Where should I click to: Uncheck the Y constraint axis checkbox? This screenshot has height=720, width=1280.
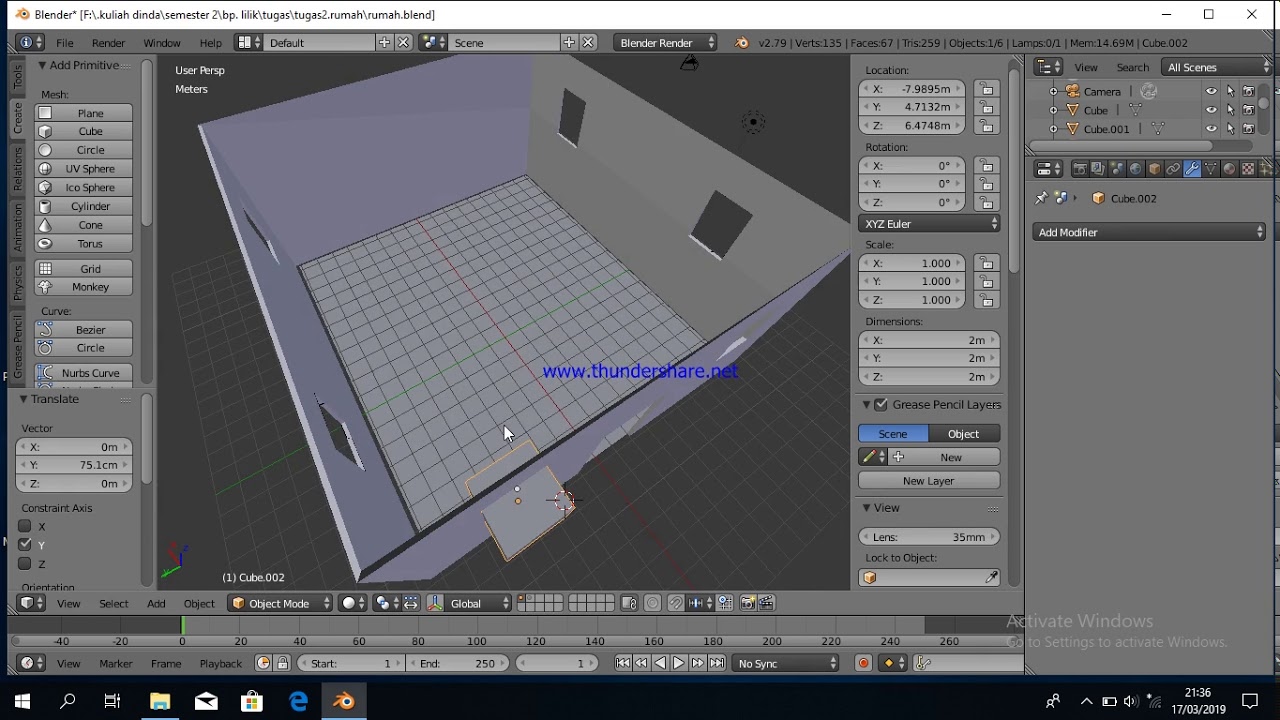[x=25, y=545]
